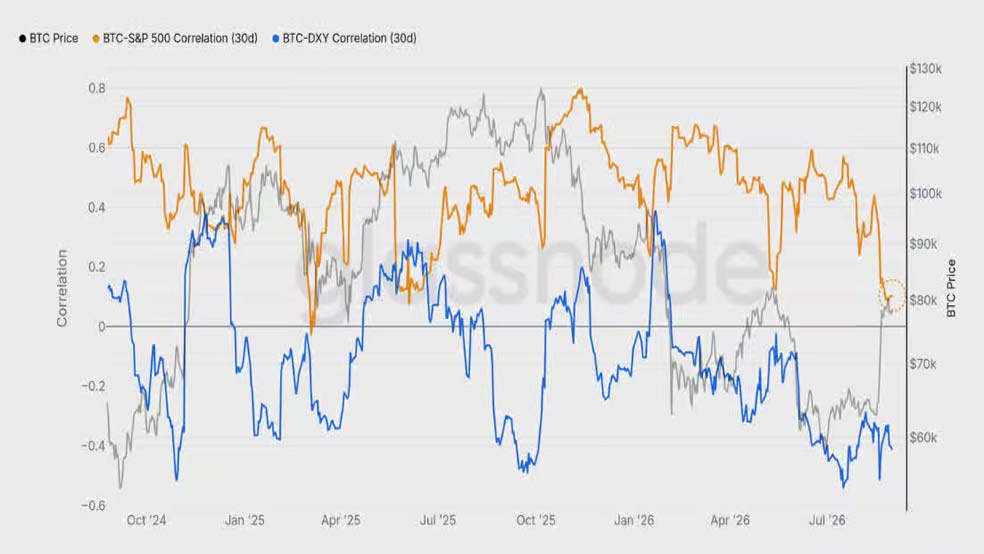This screenshot has height=554, width=984.
Task: Select the Oct '24 x-axis label
Action: click(146, 520)
